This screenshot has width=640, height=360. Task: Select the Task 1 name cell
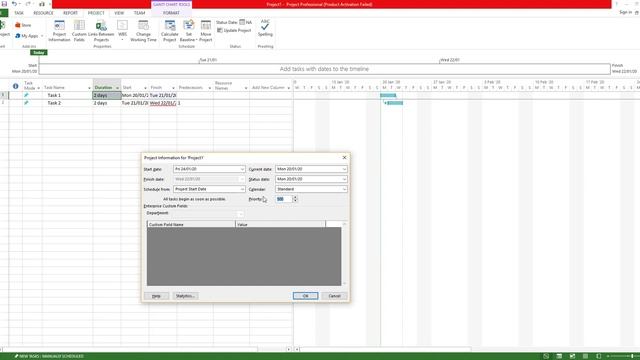click(67, 95)
